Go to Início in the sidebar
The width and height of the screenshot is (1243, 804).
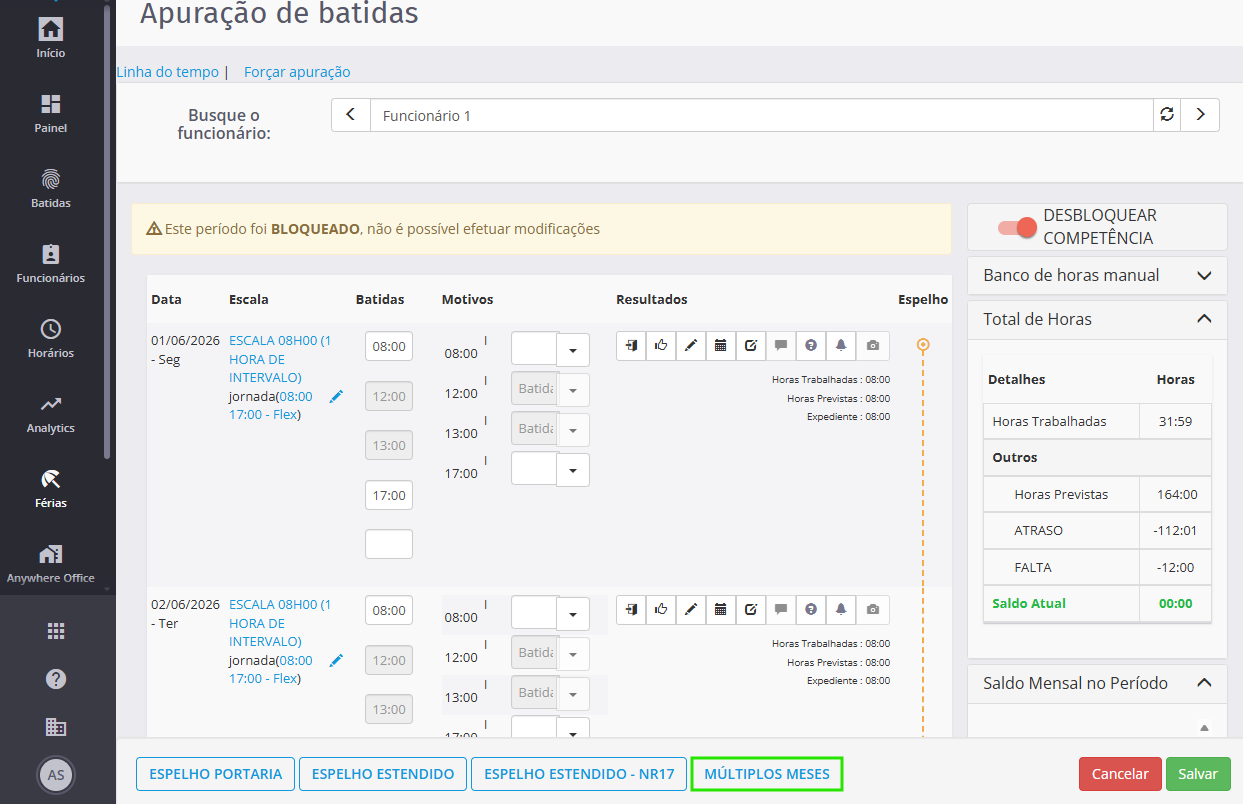(x=51, y=38)
